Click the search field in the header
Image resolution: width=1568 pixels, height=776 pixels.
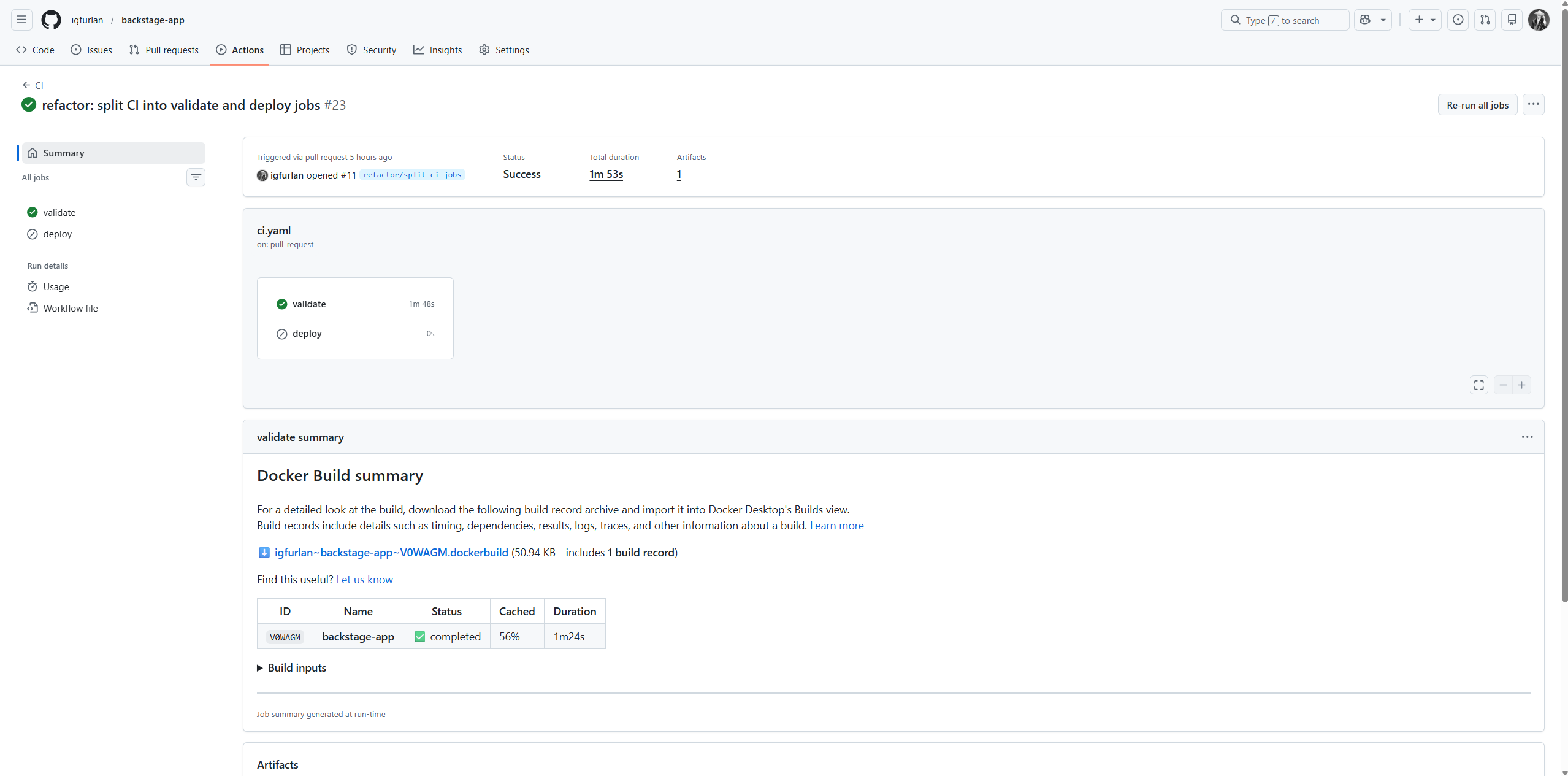pos(1285,20)
